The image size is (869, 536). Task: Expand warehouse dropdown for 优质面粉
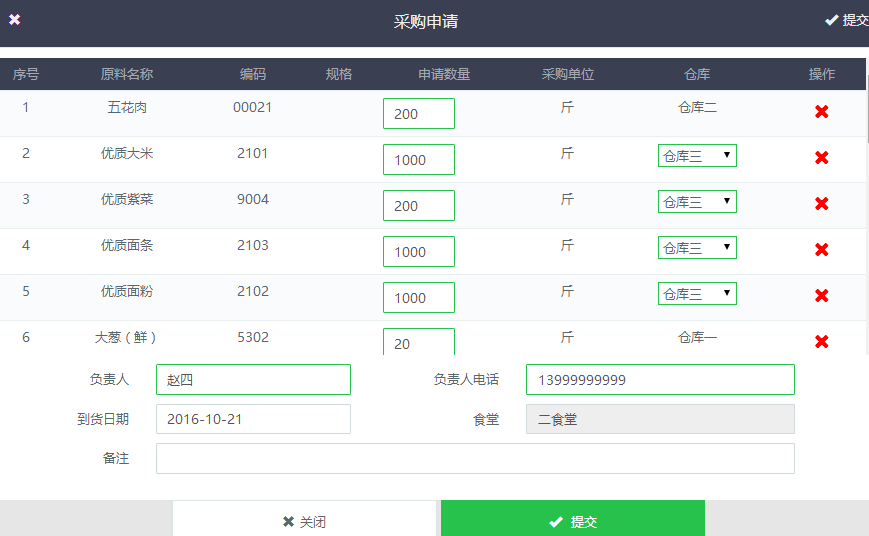tap(697, 294)
